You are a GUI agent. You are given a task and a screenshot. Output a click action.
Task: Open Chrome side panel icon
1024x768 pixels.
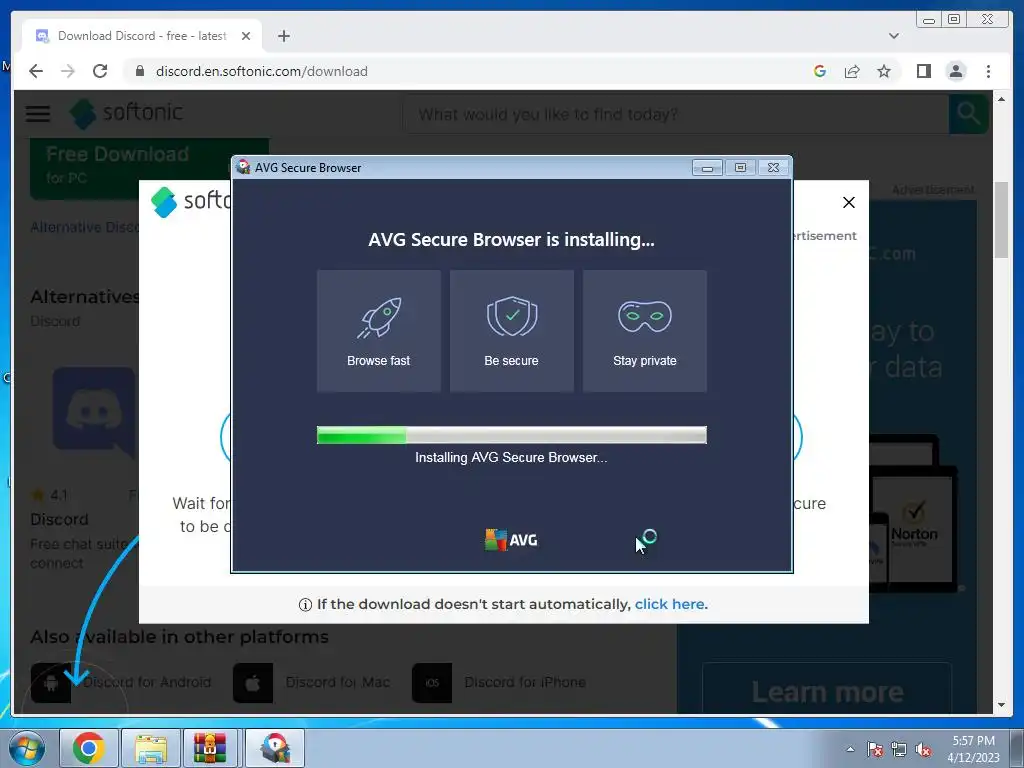(923, 71)
